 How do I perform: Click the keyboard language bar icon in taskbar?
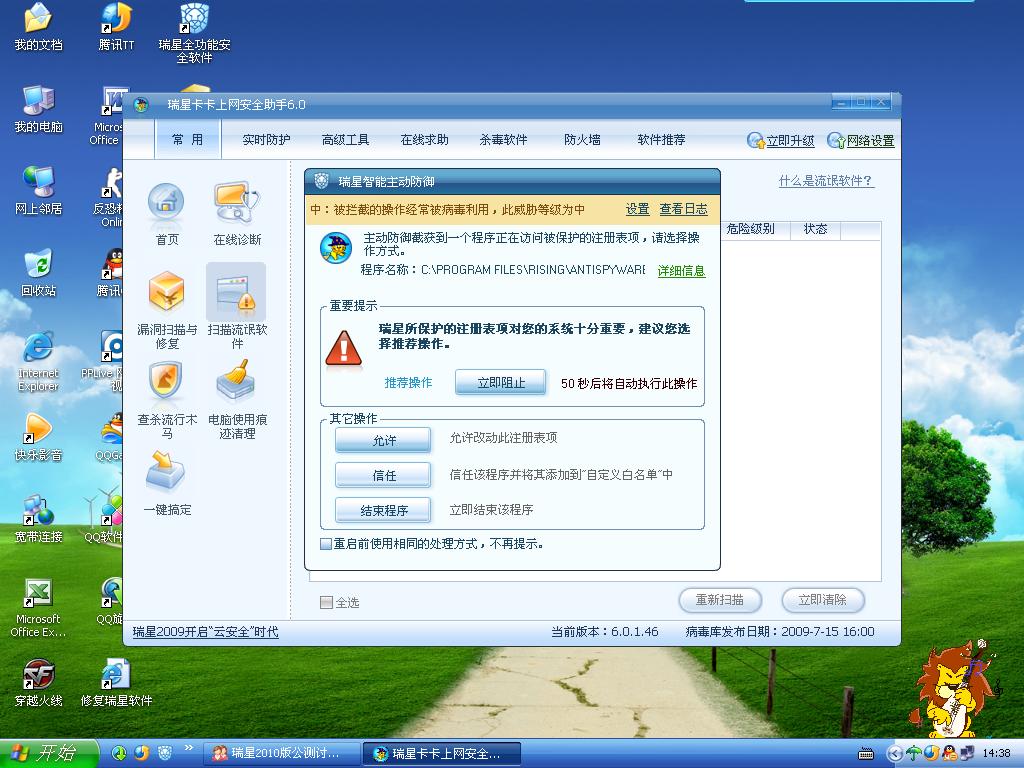tap(866, 754)
